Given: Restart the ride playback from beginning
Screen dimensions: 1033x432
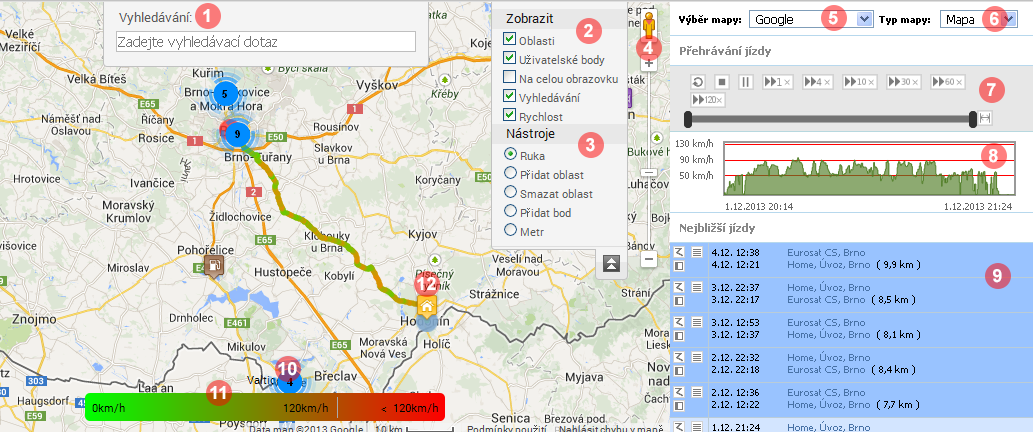Looking at the screenshot, I should tap(699, 82).
